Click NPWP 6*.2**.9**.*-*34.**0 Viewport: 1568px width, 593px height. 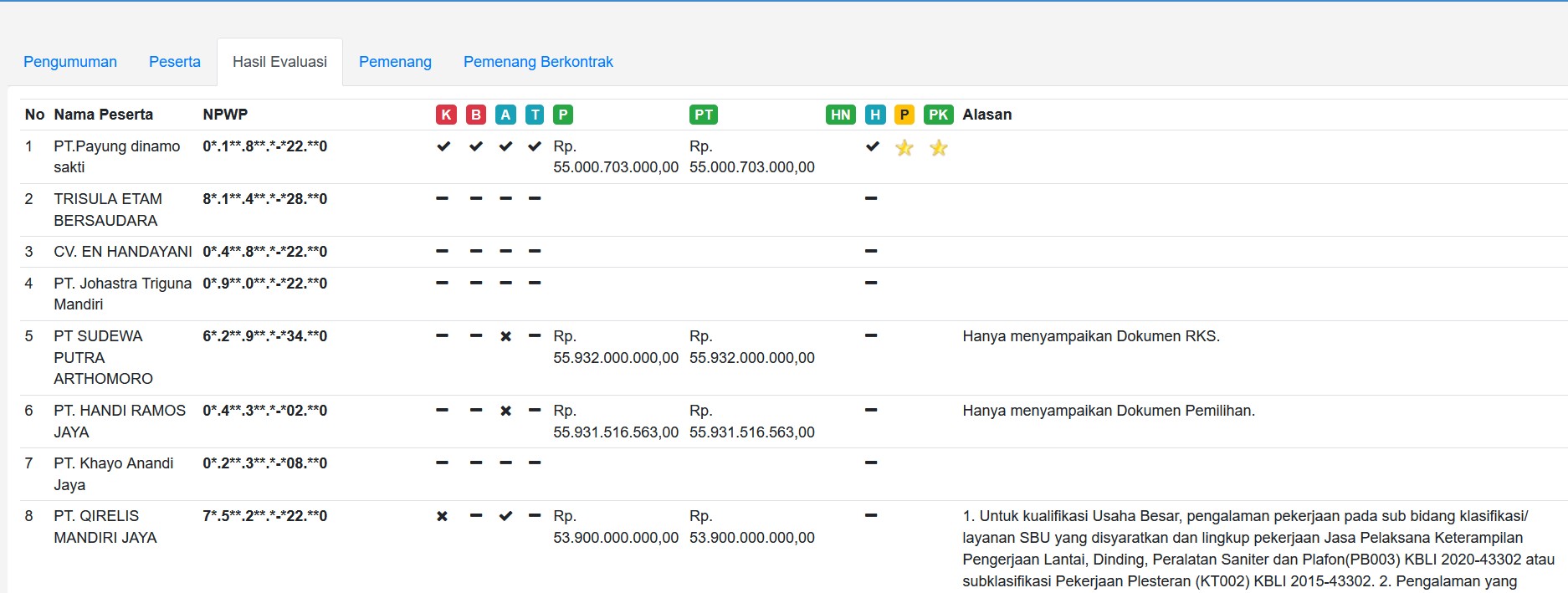coord(265,336)
